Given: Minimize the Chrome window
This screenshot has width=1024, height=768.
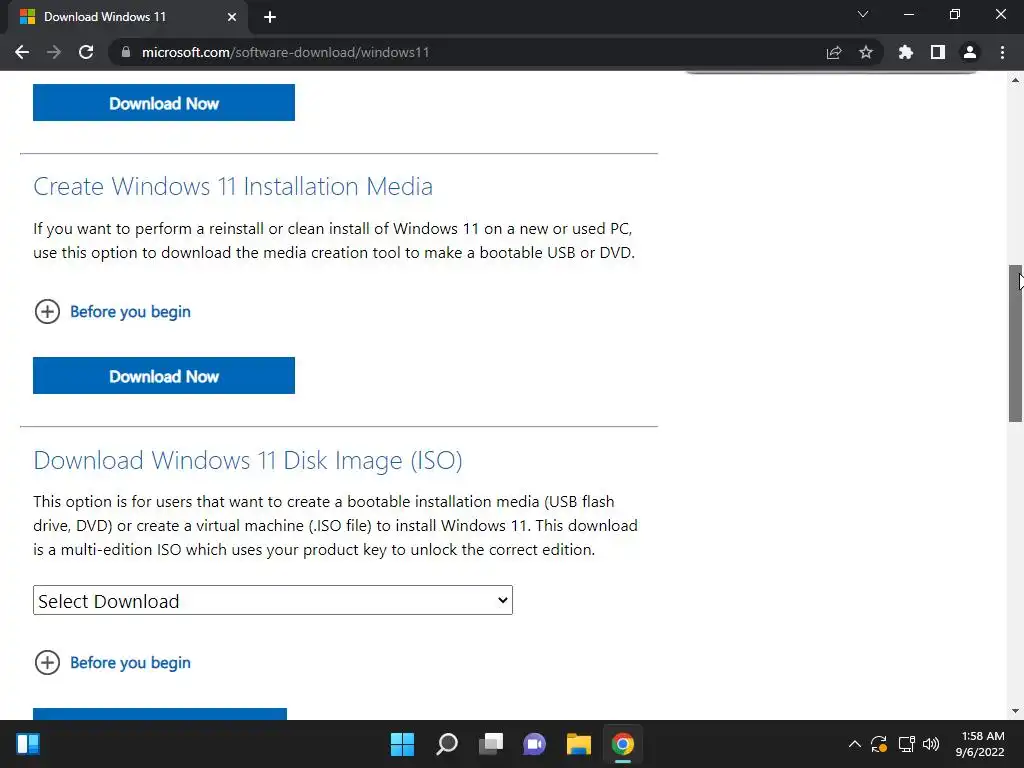Looking at the screenshot, I should pos(908,14).
